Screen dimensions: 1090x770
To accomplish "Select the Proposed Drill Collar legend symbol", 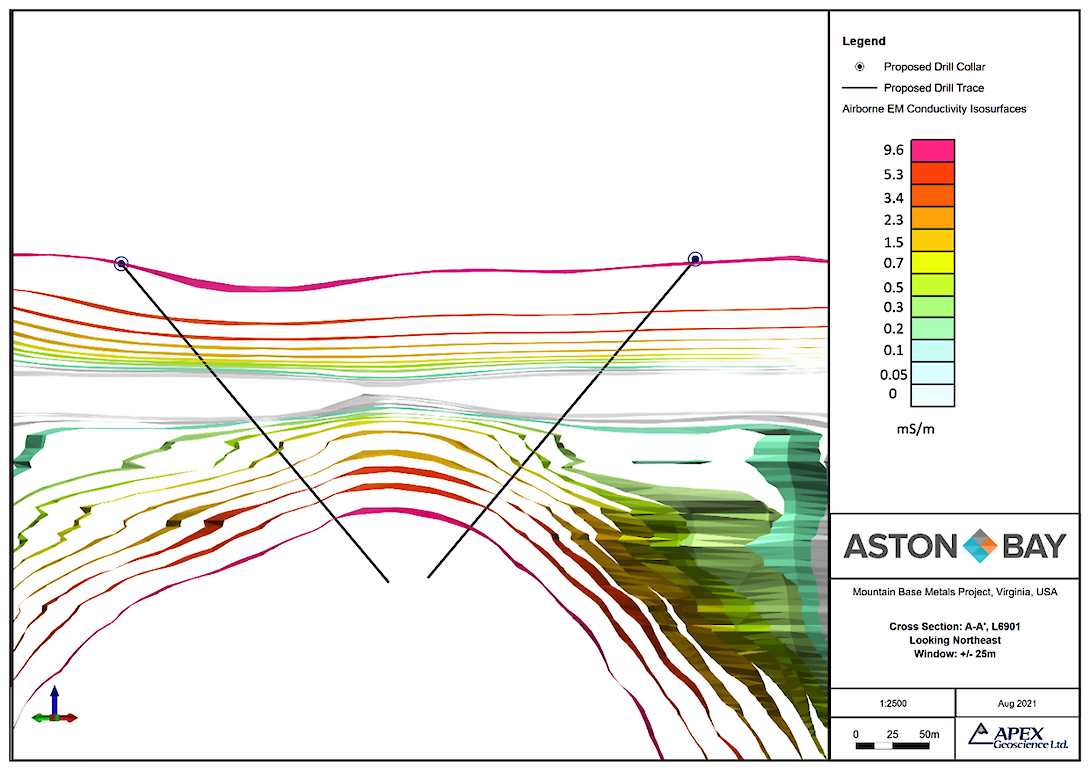I will (x=861, y=67).
